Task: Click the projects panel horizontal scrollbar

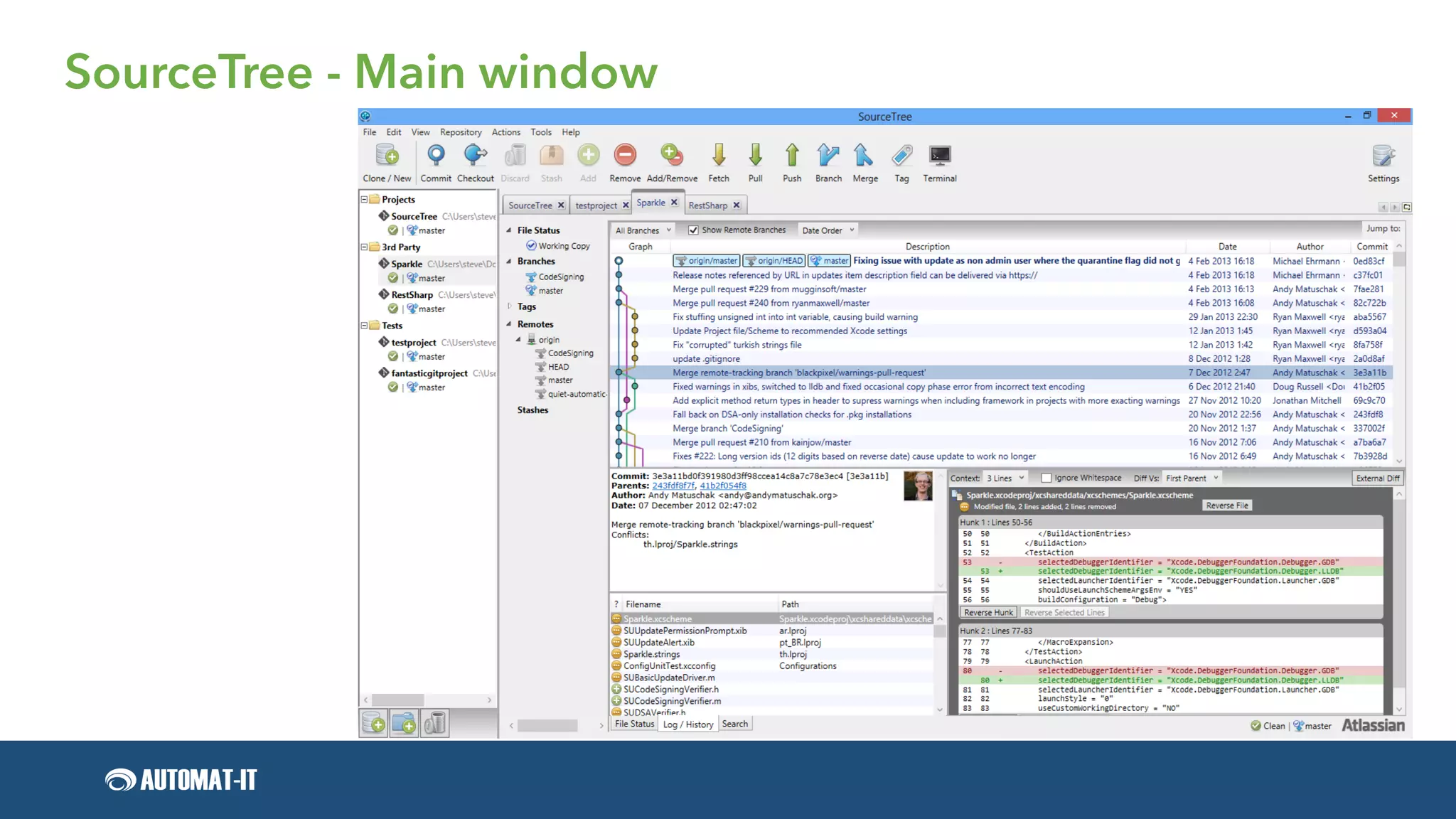Action: click(x=427, y=700)
